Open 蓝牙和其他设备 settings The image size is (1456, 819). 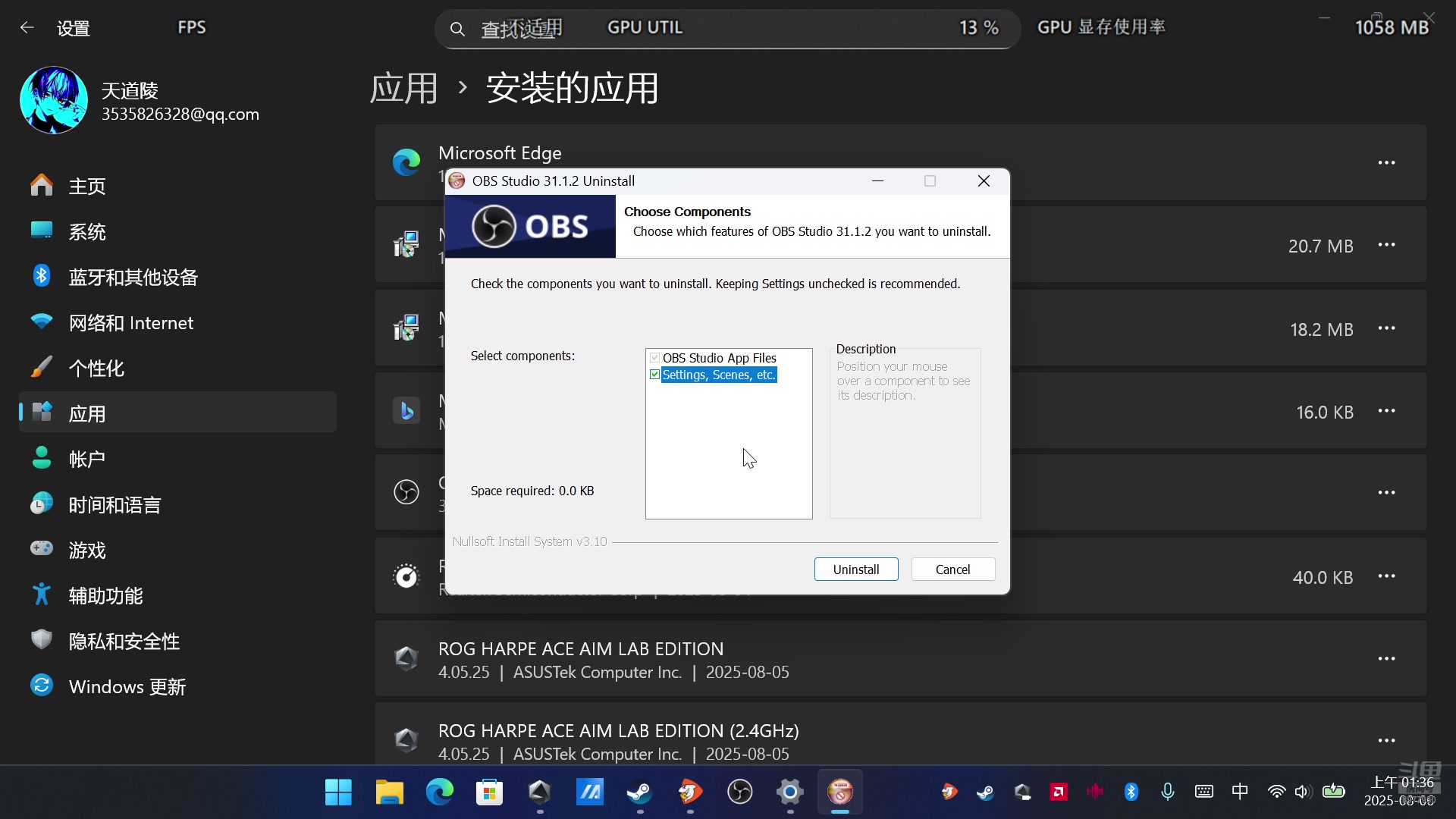[177, 277]
